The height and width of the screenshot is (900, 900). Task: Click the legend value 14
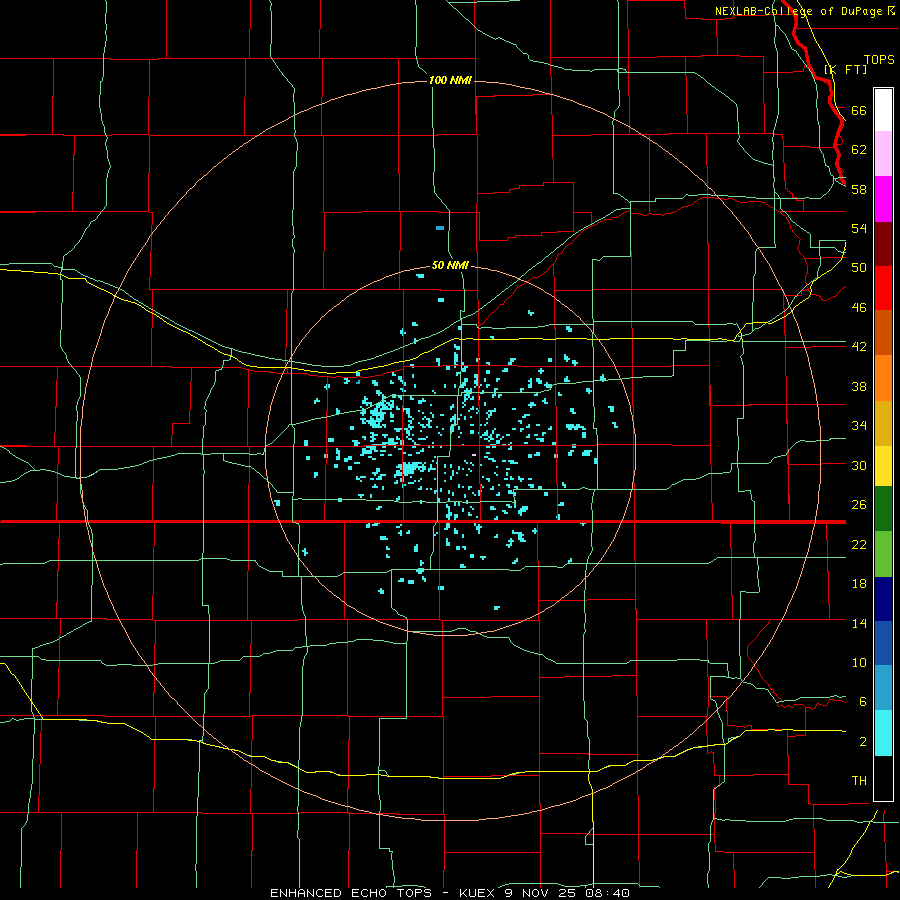click(859, 623)
